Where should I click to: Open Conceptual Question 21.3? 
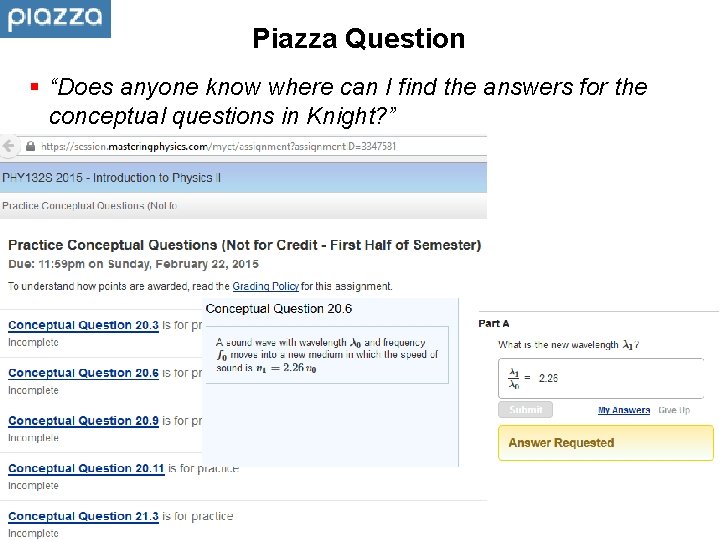pyautogui.click(x=83, y=516)
